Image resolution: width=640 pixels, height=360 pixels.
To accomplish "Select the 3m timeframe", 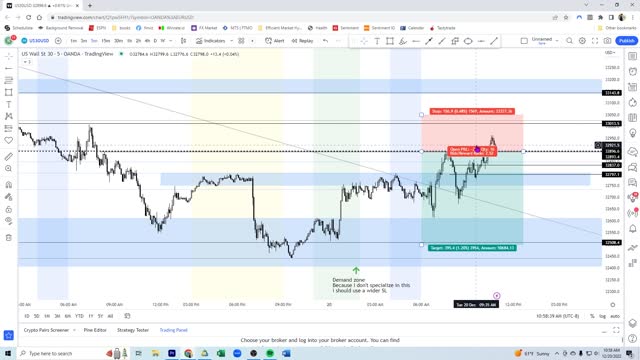I will (x=84, y=41).
